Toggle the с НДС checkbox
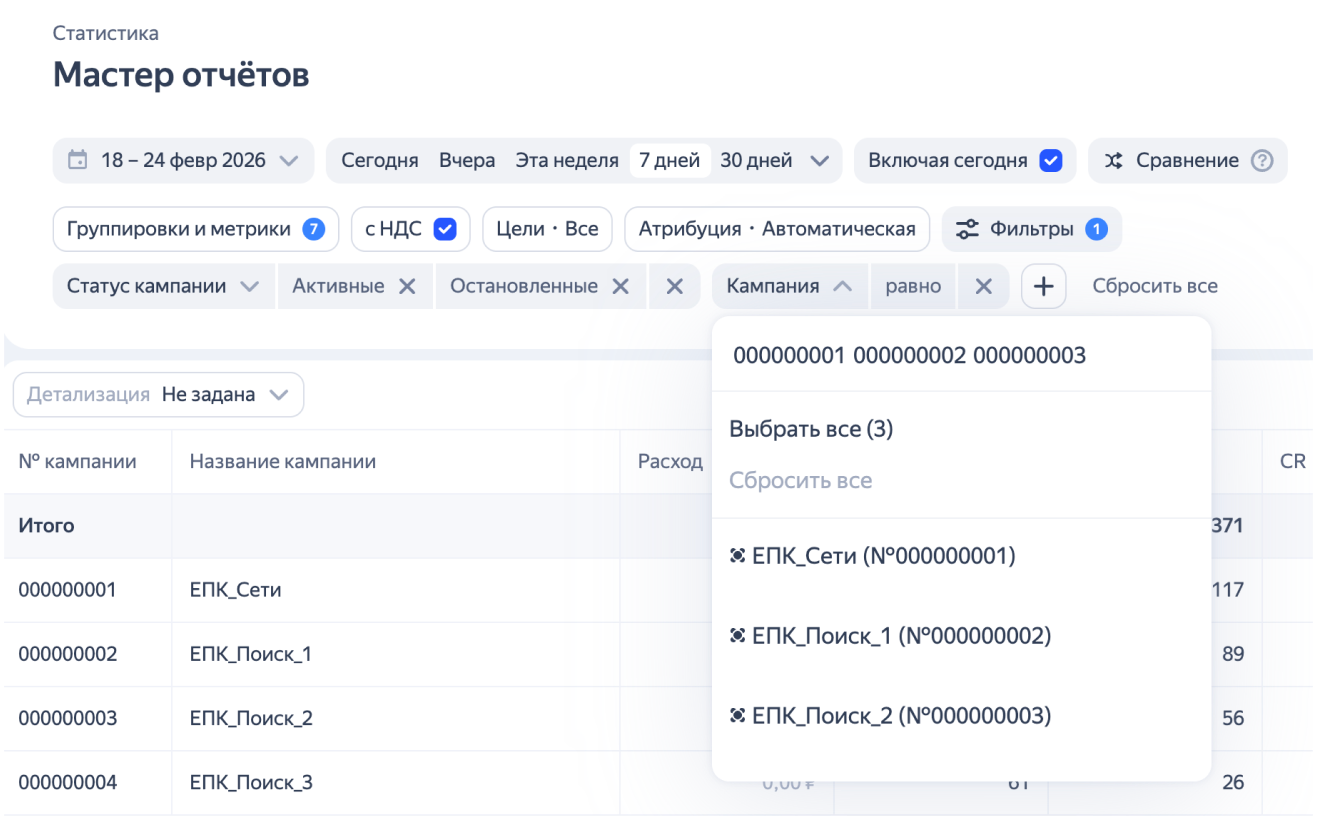The width and height of the screenshot is (1324, 816). click(x=445, y=229)
